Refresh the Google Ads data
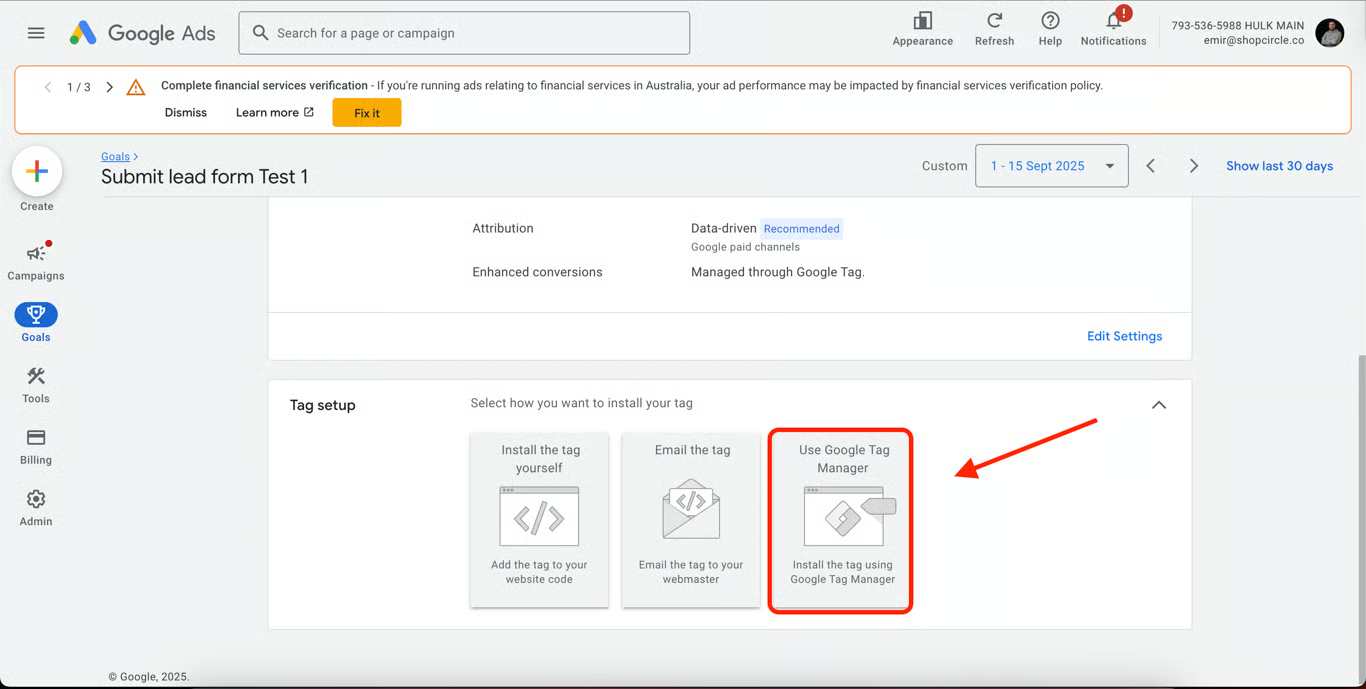The height and width of the screenshot is (689, 1366). [994, 29]
